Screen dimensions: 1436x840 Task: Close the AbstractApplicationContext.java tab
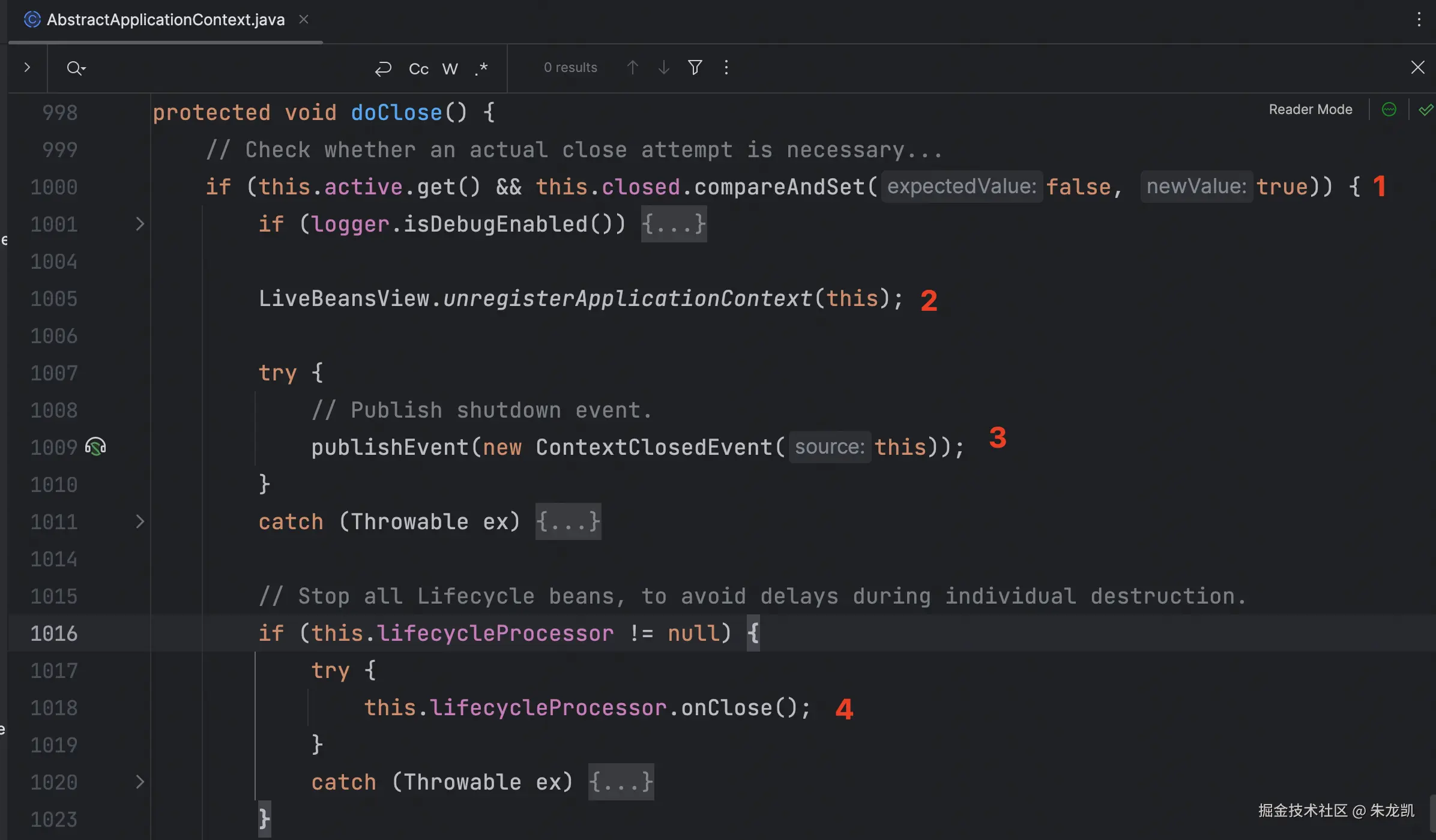304,19
